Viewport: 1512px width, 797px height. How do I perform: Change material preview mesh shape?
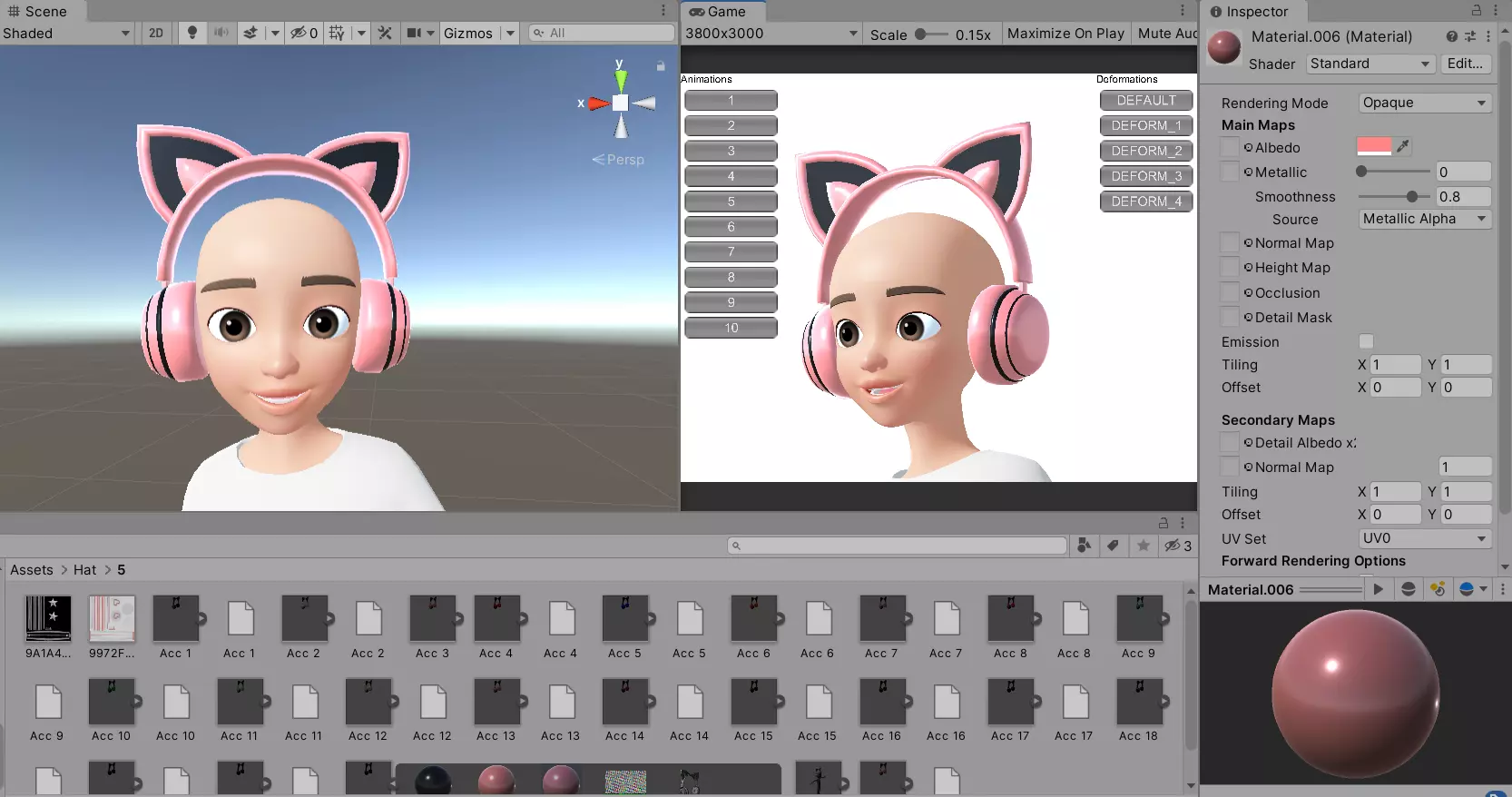1409,589
